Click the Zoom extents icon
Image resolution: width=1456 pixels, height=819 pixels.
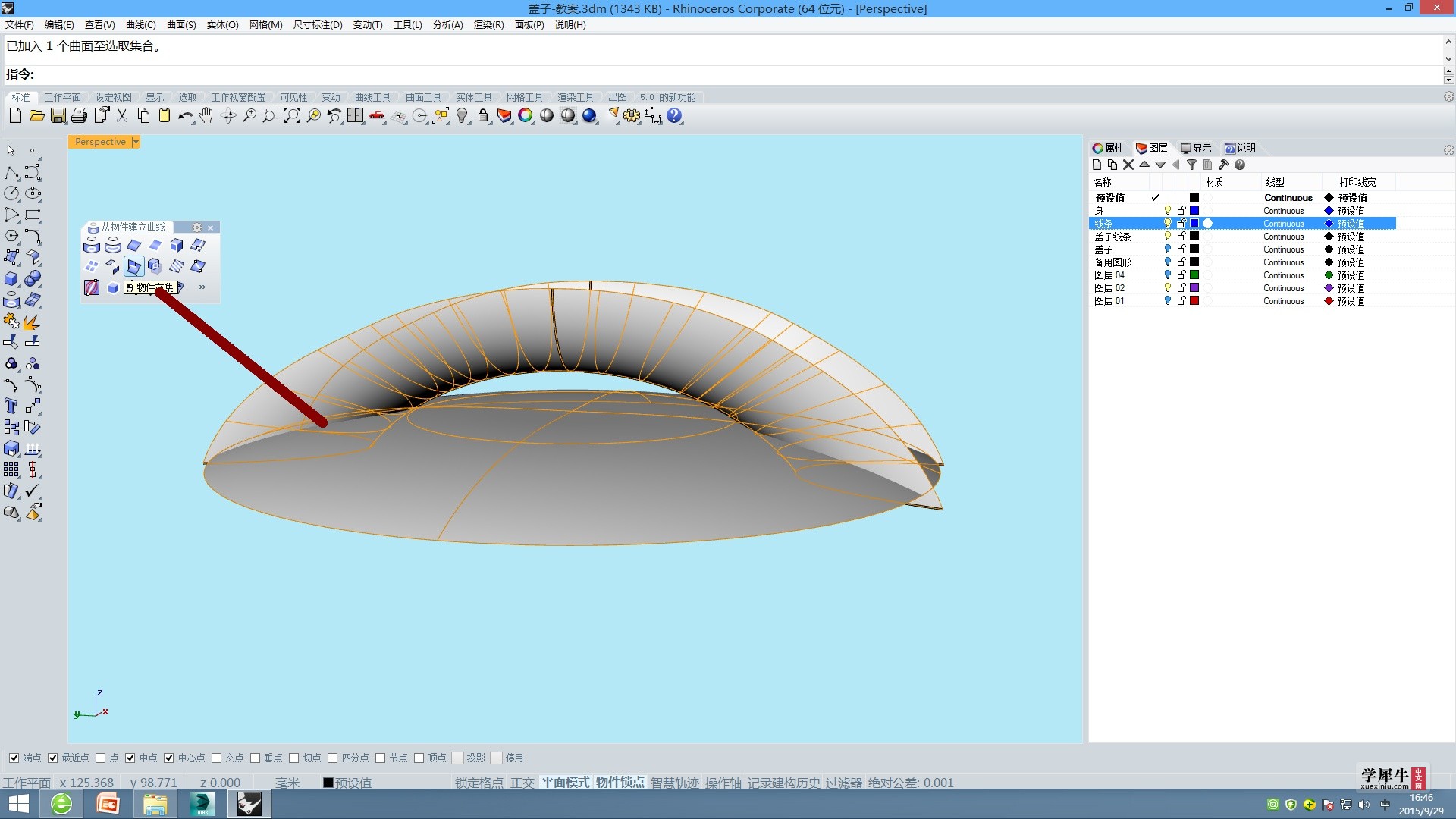[x=292, y=115]
